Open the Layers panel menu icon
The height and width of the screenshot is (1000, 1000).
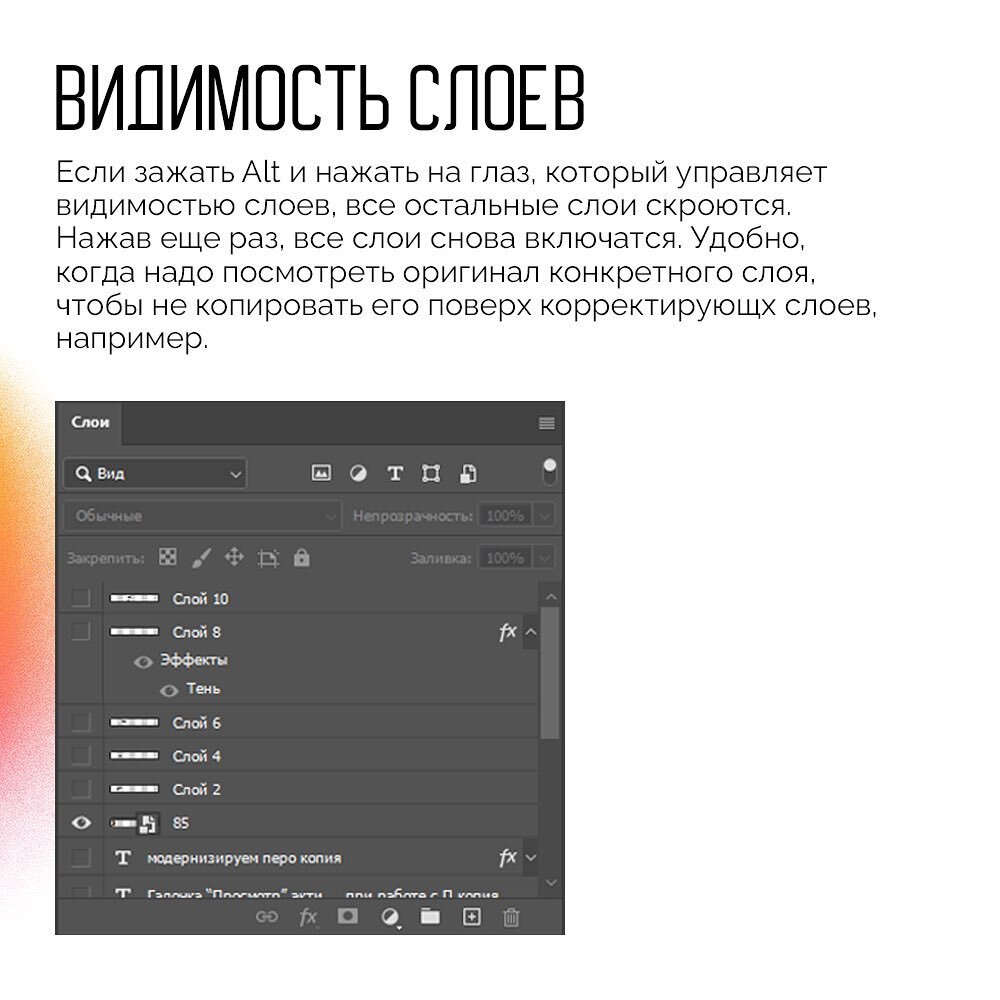pyautogui.click(x=547, y=423)
